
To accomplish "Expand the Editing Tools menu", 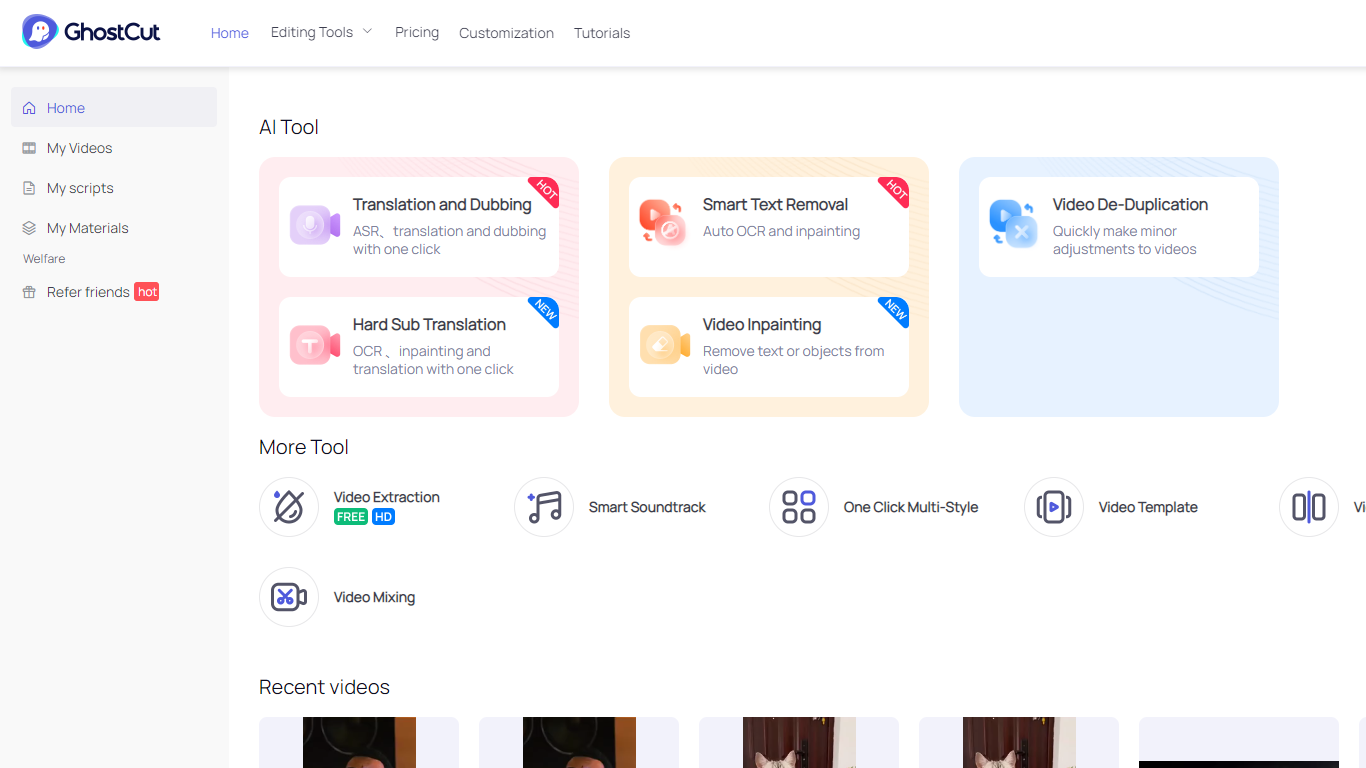I will click(320, 31).
